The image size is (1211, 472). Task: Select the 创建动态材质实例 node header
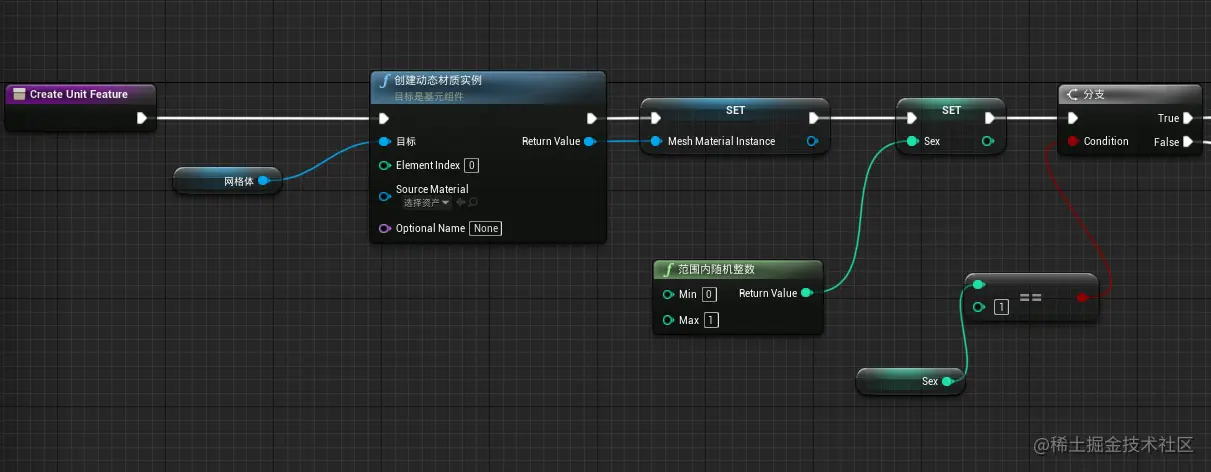coord(488,87)
